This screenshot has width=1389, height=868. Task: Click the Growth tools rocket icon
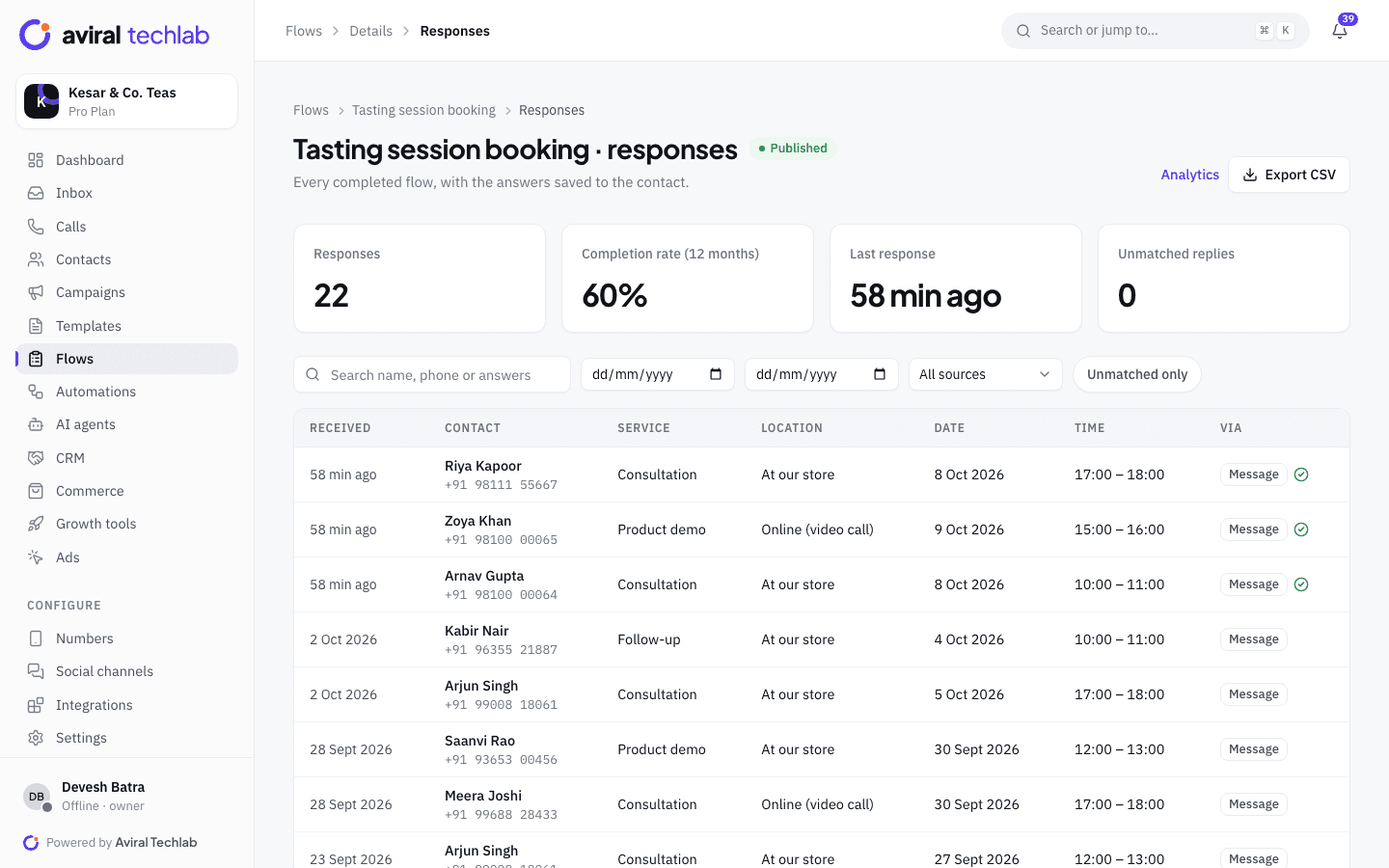click(36, 524)
